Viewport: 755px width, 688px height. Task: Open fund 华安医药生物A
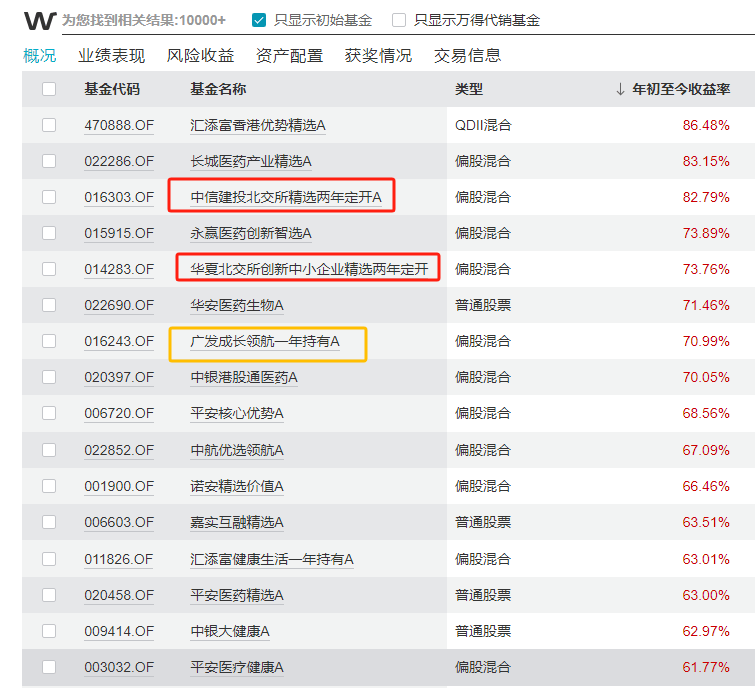237,305
